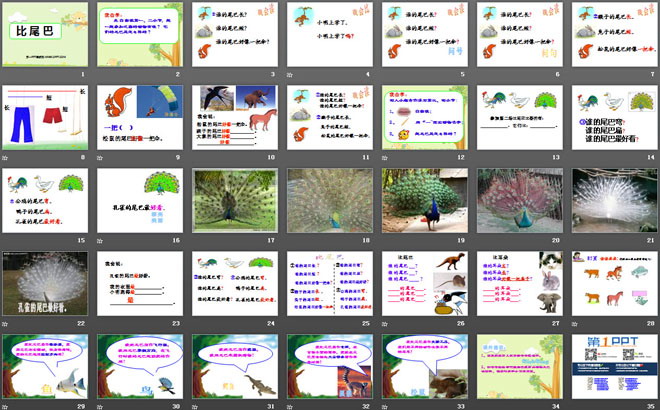Open slide 8 showing blue pants and red shorts
This screenshot has width=660, height=410.
pos(44,117)
